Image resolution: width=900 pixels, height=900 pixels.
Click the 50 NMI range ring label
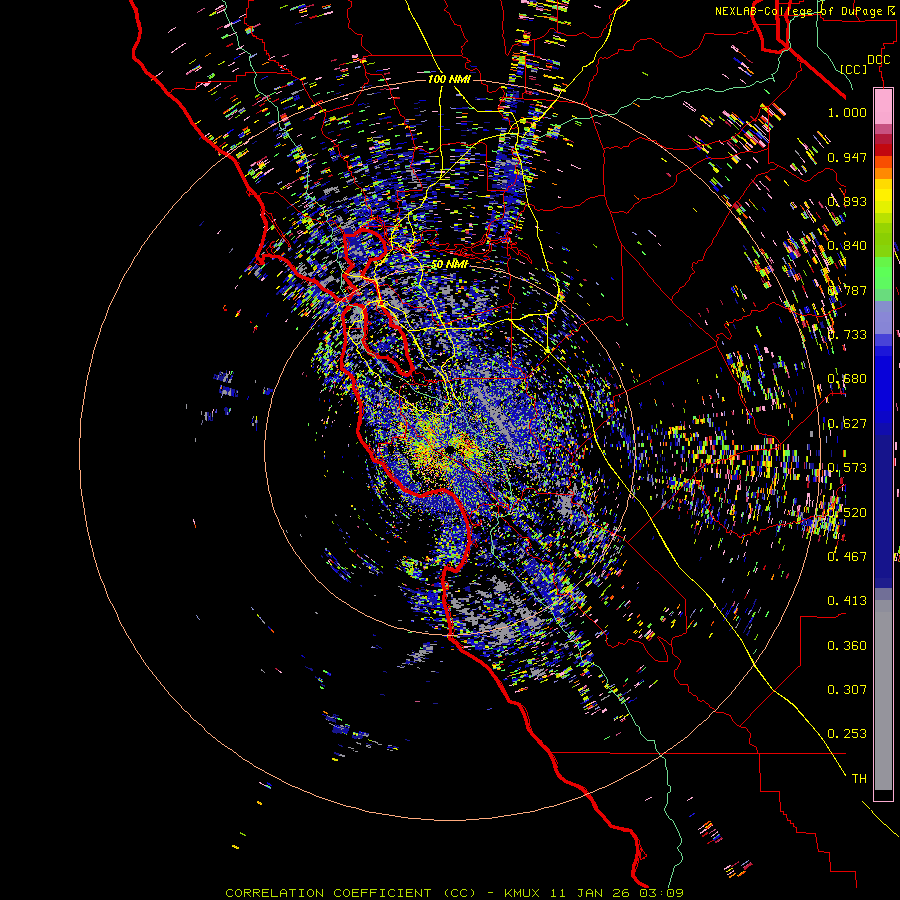[449, 264]
